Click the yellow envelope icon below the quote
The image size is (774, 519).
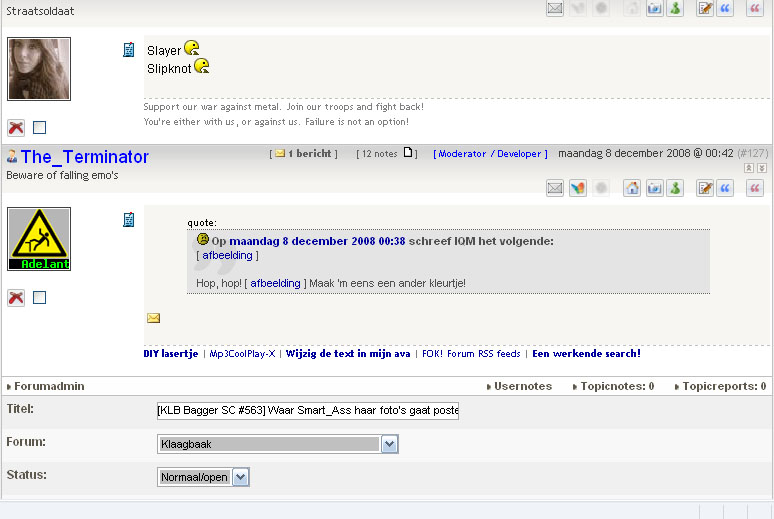[x=154, y=318]
